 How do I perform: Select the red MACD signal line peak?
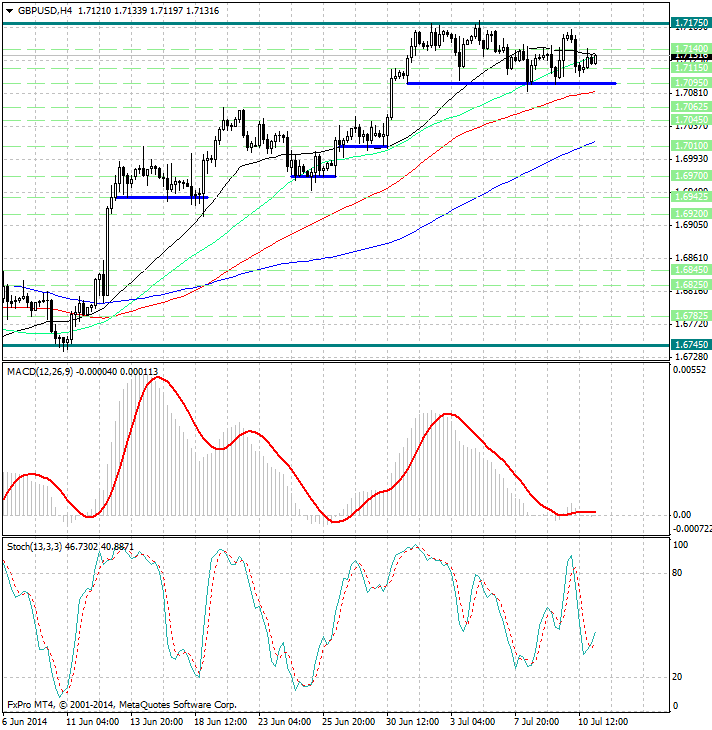point(157,379)
